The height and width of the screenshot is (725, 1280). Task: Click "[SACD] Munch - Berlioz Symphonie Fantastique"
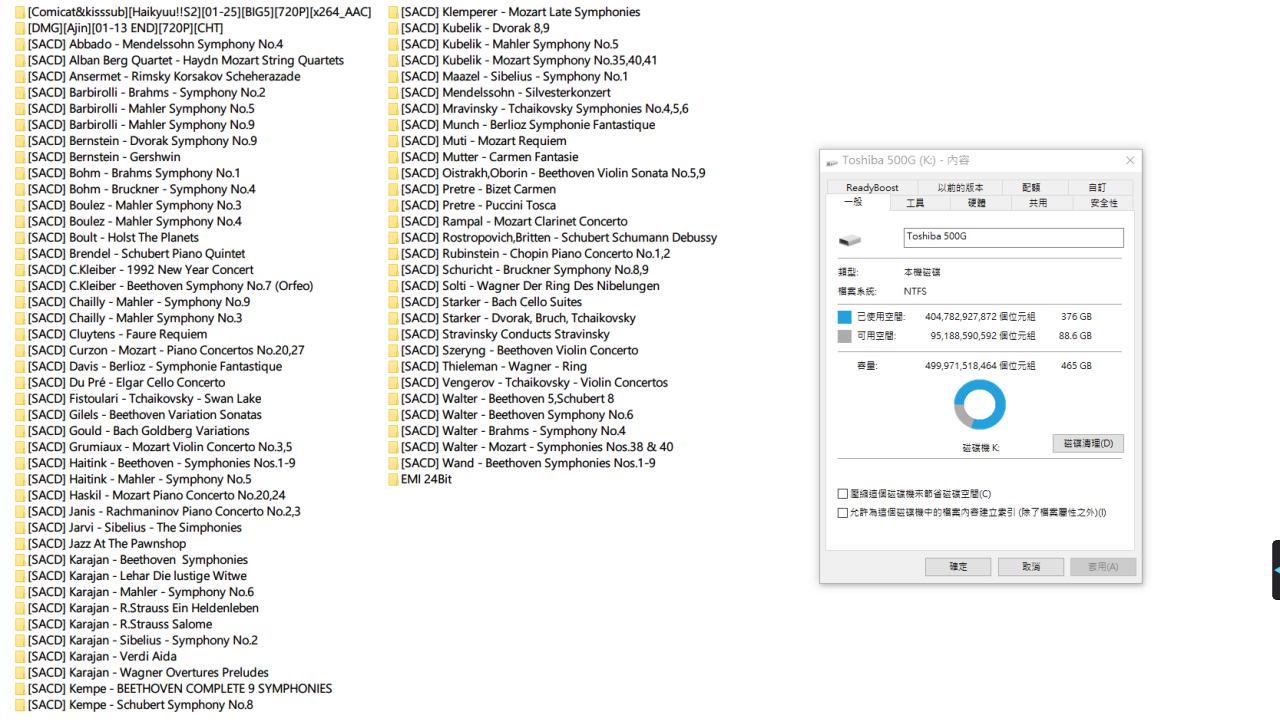[528, 125]
